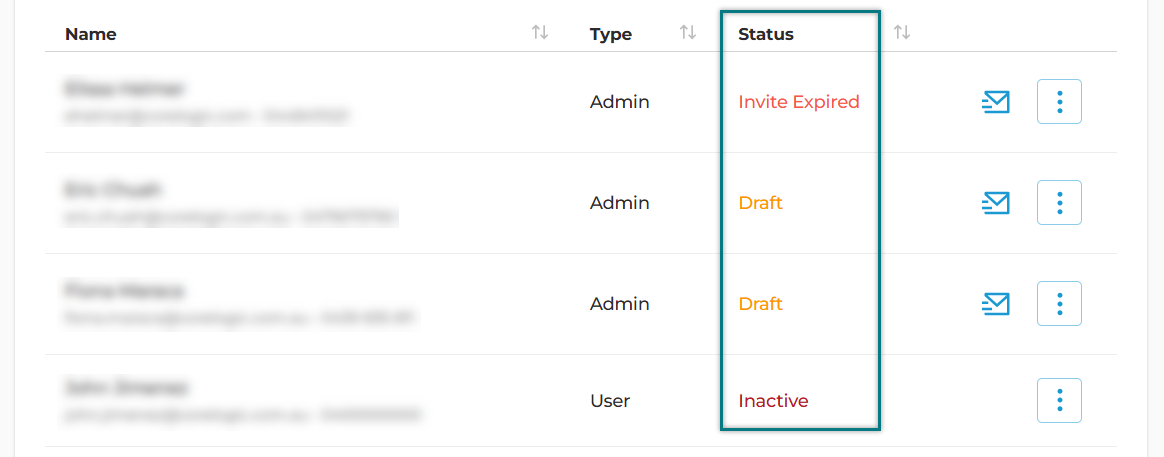Select the Invite Expired status text
The width and height of the screenshot is (1164, 457).
click(x=799, y=102)
